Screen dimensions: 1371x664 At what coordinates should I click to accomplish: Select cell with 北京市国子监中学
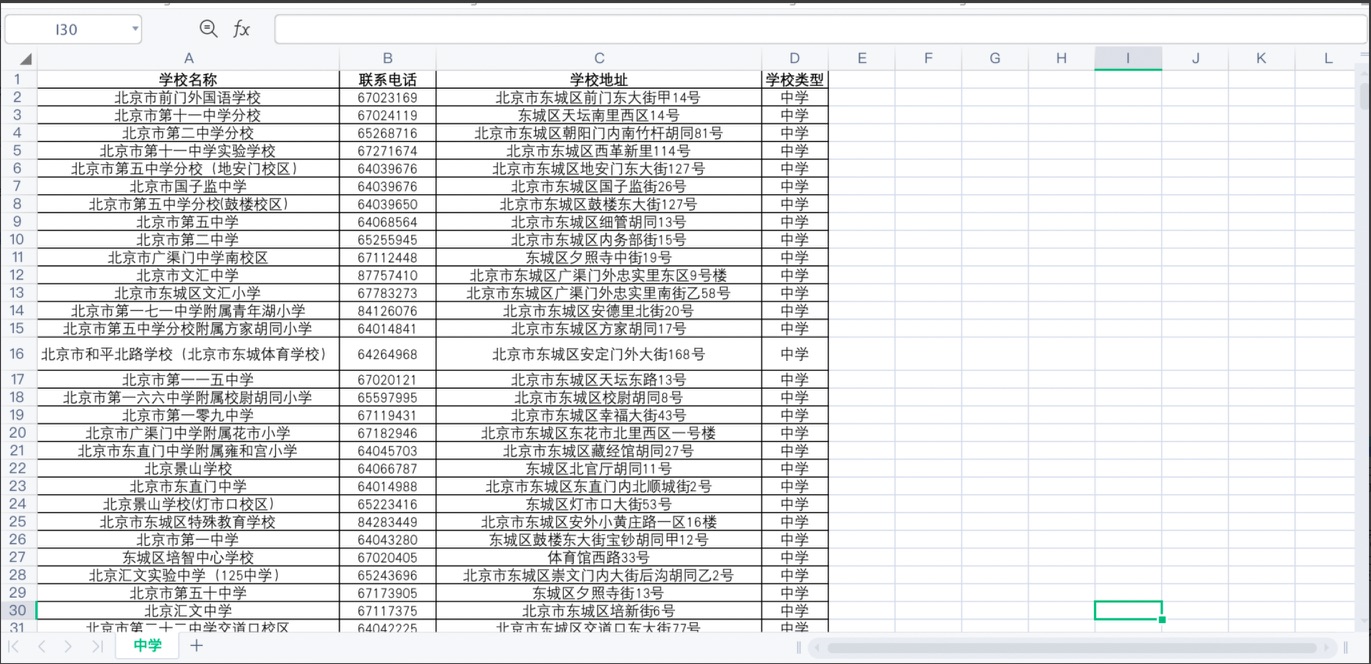pos(188,187)
